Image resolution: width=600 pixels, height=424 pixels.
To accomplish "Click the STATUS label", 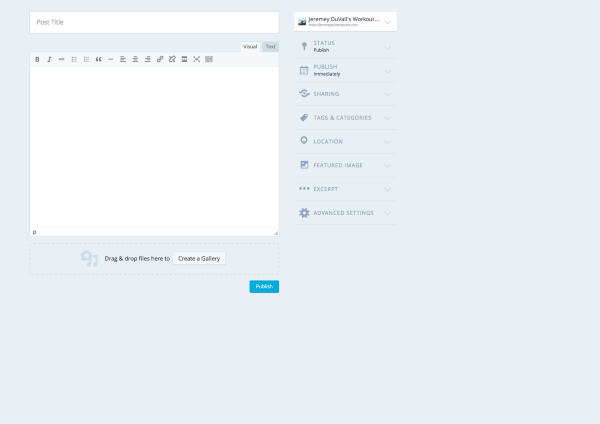I will (324, 43).
